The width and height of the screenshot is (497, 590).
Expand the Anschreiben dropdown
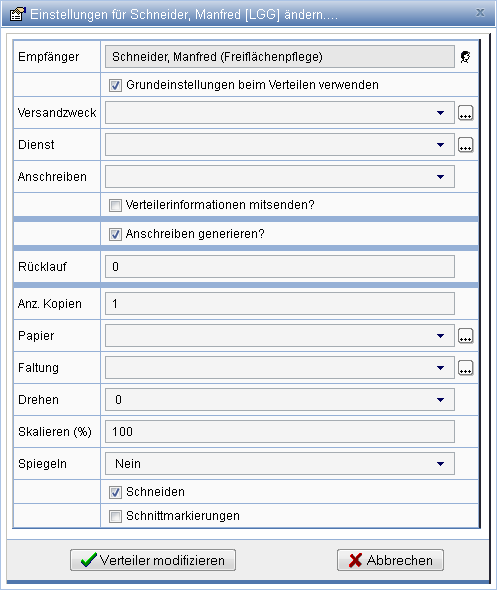pos(280,176)
